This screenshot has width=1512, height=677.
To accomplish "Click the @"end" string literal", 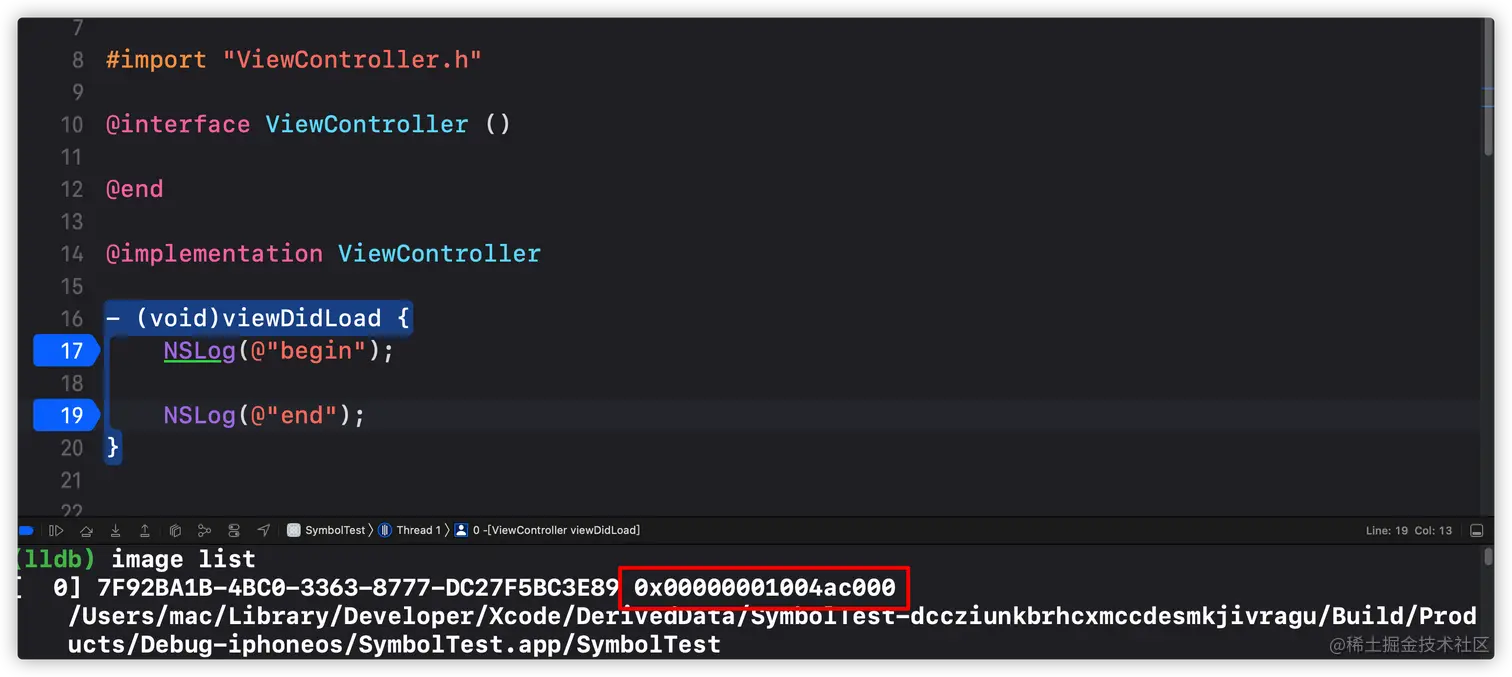I will 294,415.
